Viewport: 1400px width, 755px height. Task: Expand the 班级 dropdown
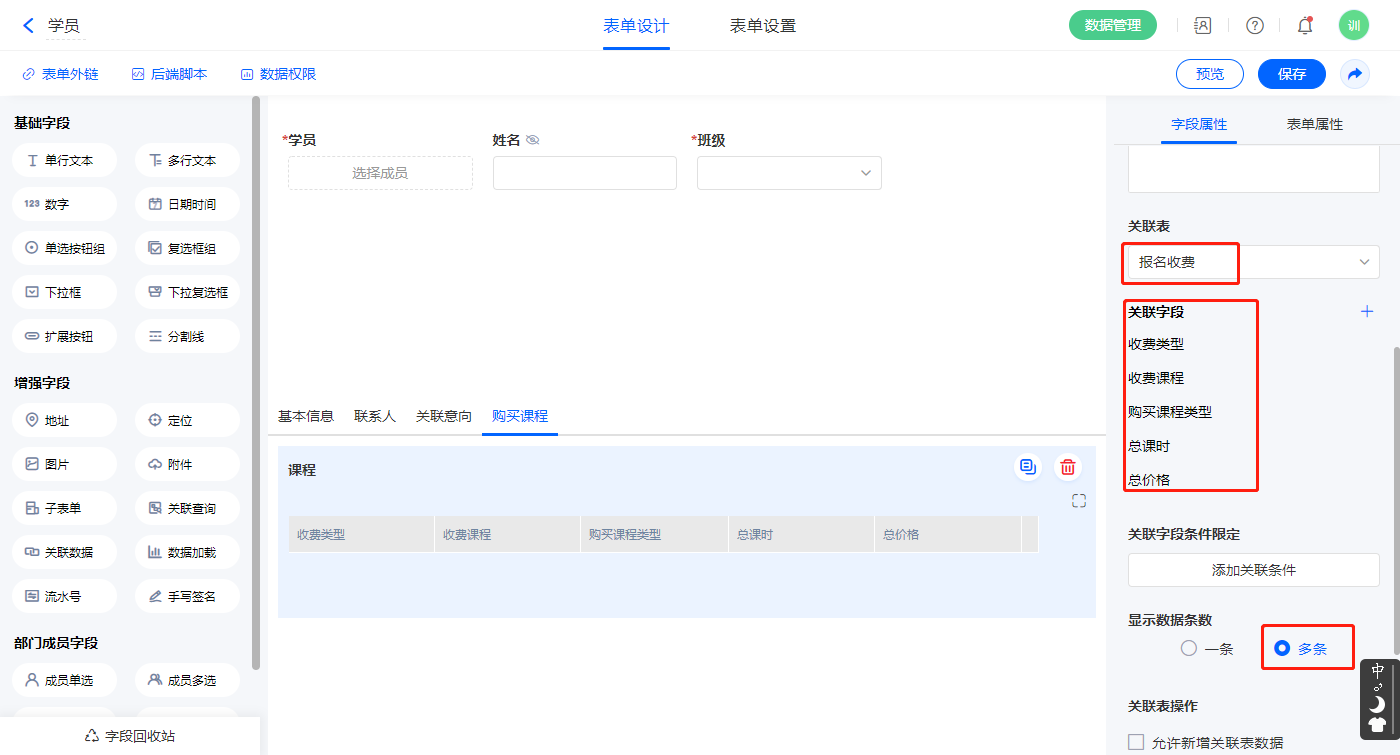[789, 173]
